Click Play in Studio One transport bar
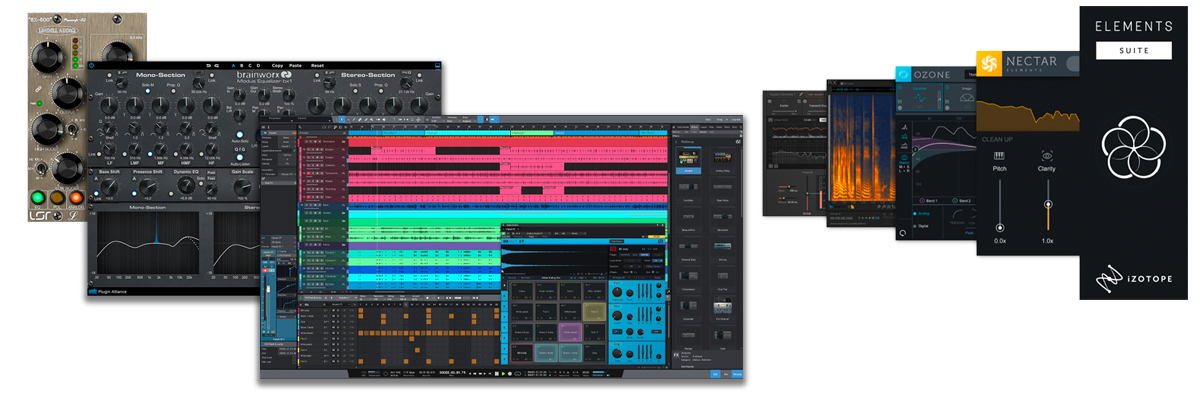The image size is (1200, 400). (503, 374)
